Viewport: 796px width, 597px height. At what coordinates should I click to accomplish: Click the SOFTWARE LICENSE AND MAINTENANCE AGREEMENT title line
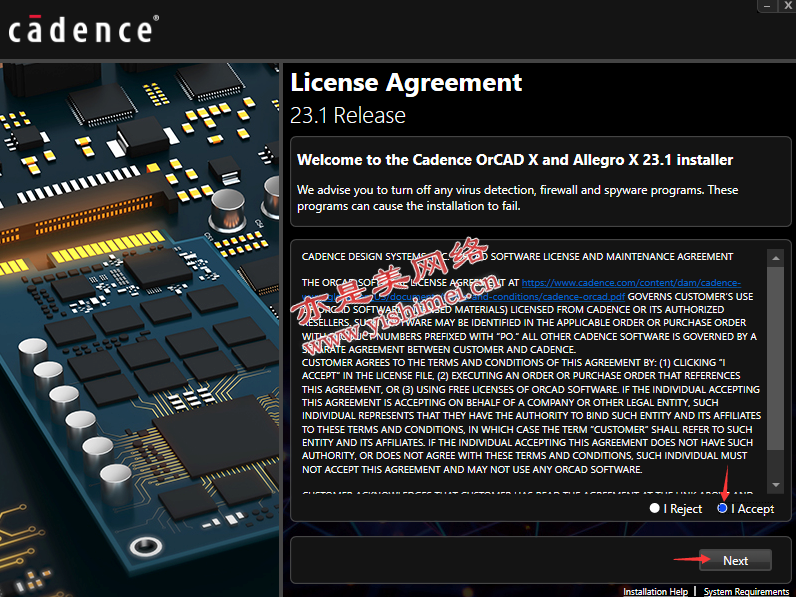coord(517,256)
